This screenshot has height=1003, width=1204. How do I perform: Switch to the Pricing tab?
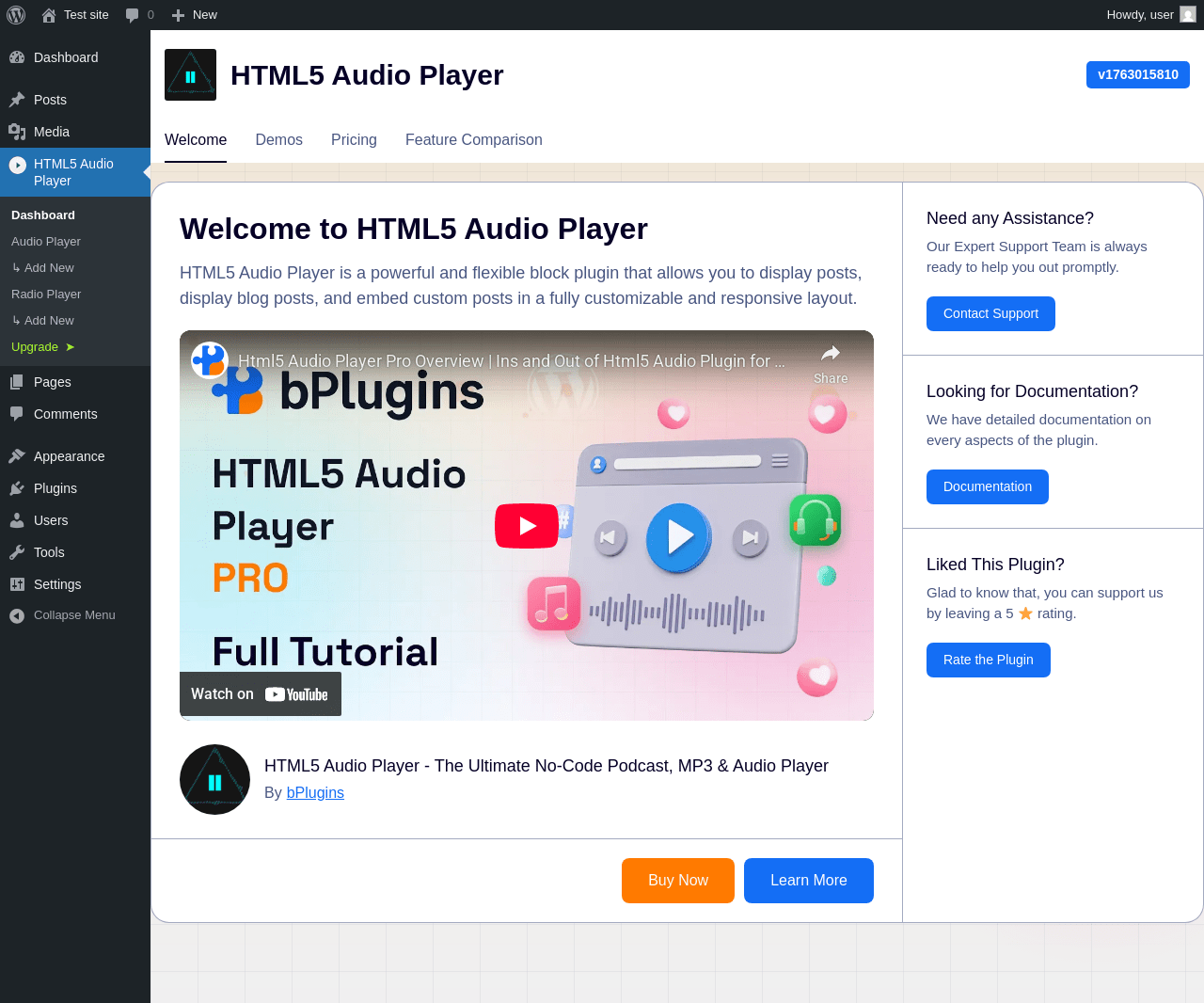(354, 140)
